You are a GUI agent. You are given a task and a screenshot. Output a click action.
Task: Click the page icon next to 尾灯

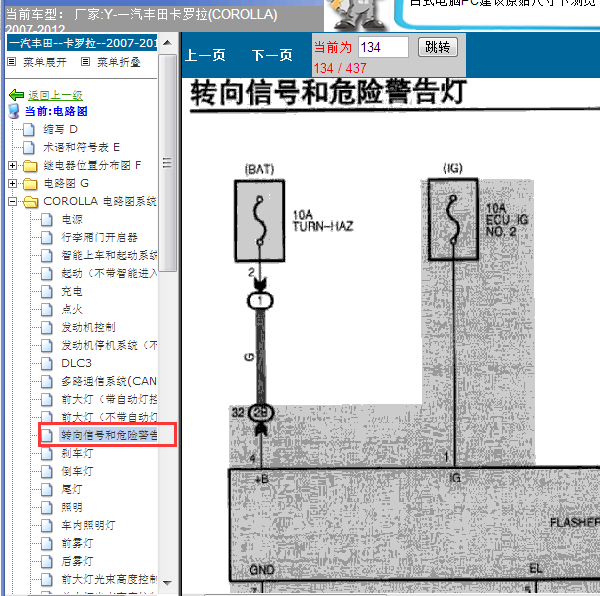47,490
